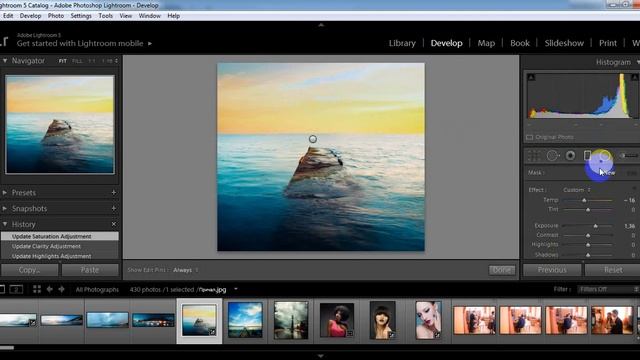Adjust the Highlights slider

coord(588,245)
